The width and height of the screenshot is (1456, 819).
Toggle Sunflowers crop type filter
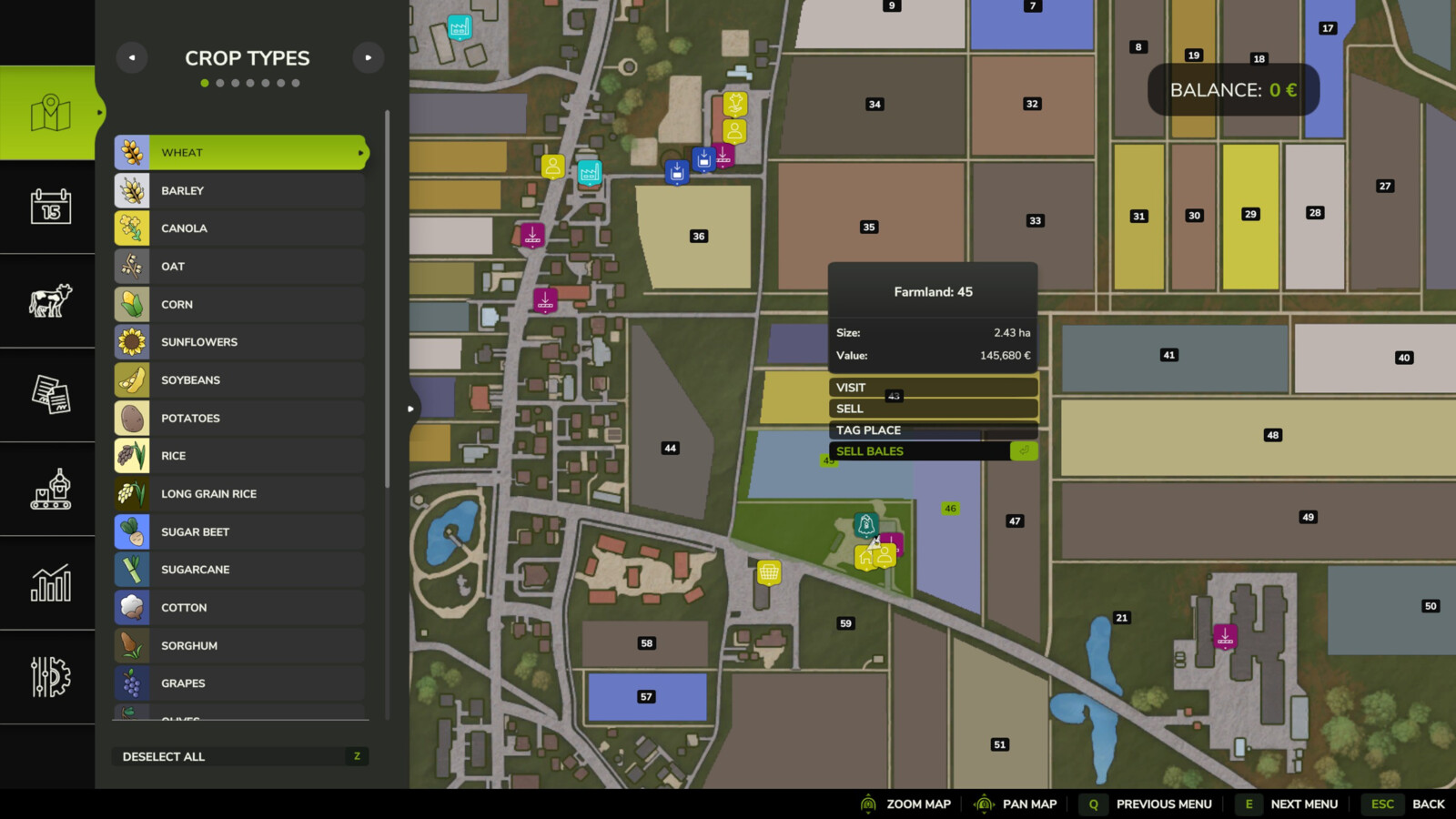coord(240,342)
